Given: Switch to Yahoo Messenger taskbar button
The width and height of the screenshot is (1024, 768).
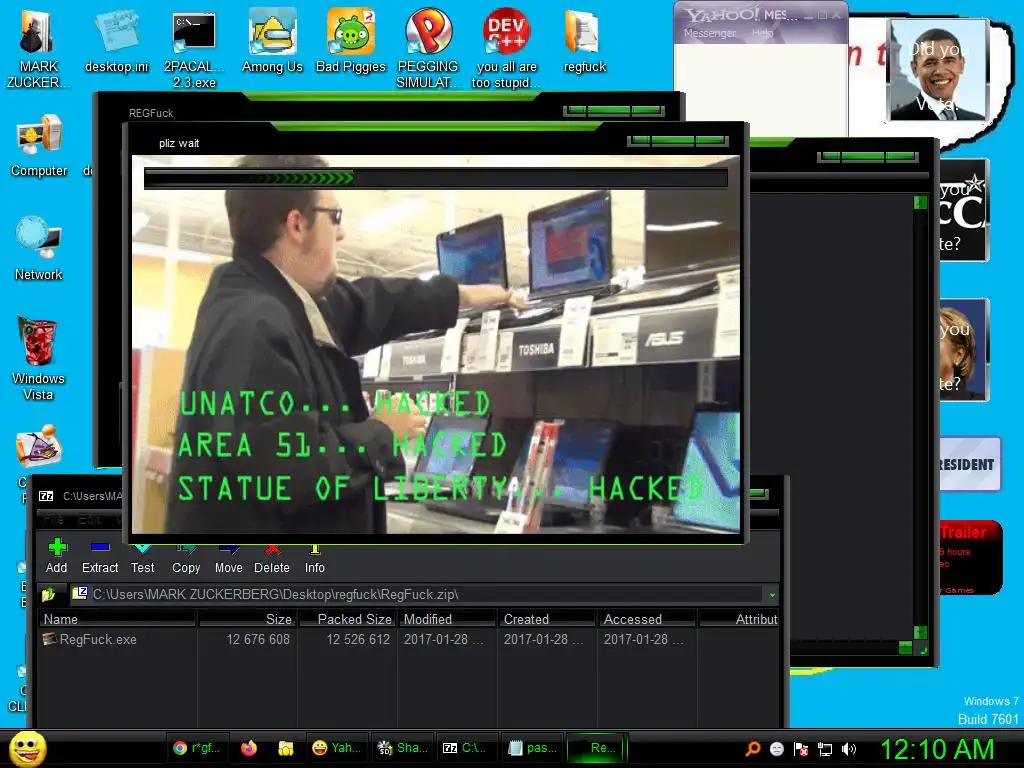Looking at the screenshot, I should coord(336,748).
